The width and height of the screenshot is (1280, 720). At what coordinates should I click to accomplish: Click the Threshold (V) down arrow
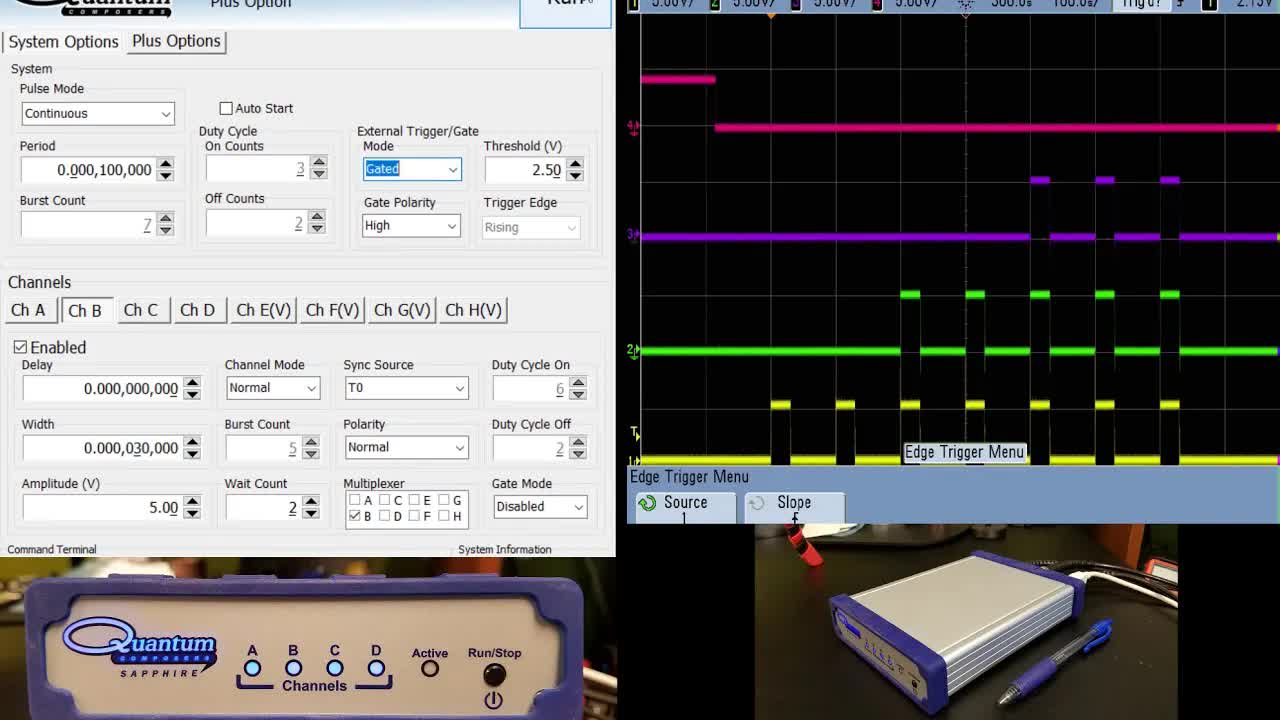point(574,176)
